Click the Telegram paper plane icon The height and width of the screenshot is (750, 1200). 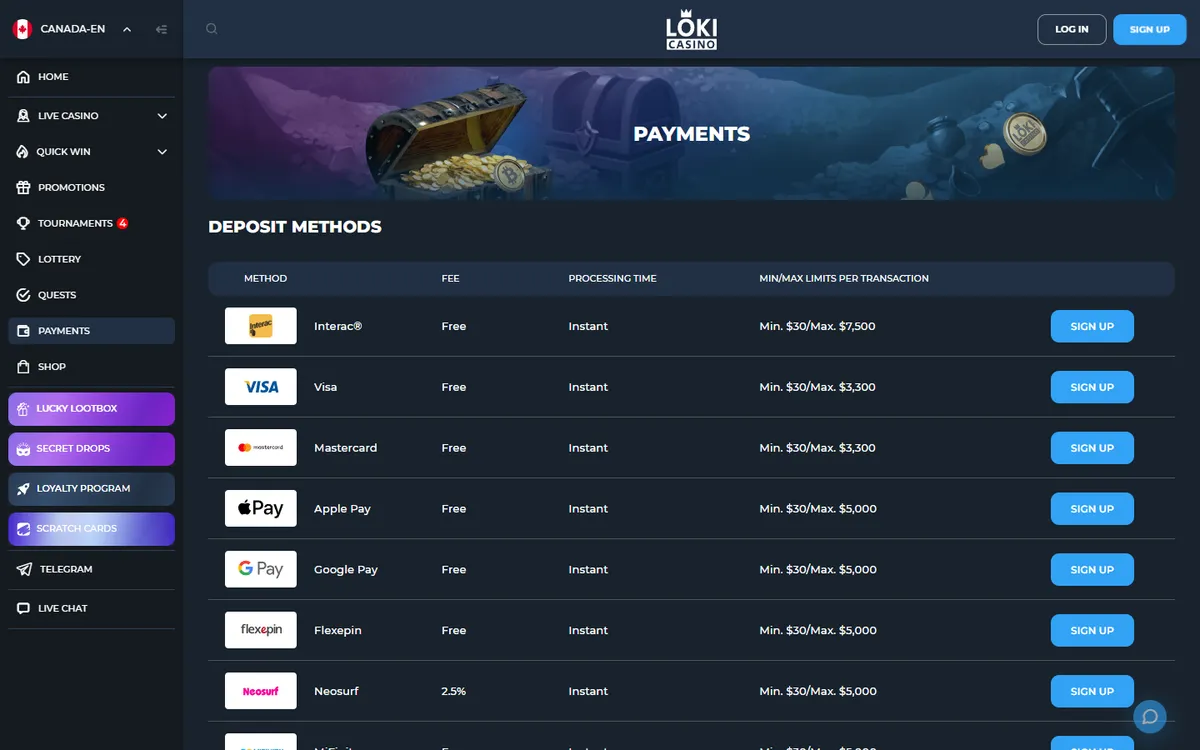tap(24, 569)
